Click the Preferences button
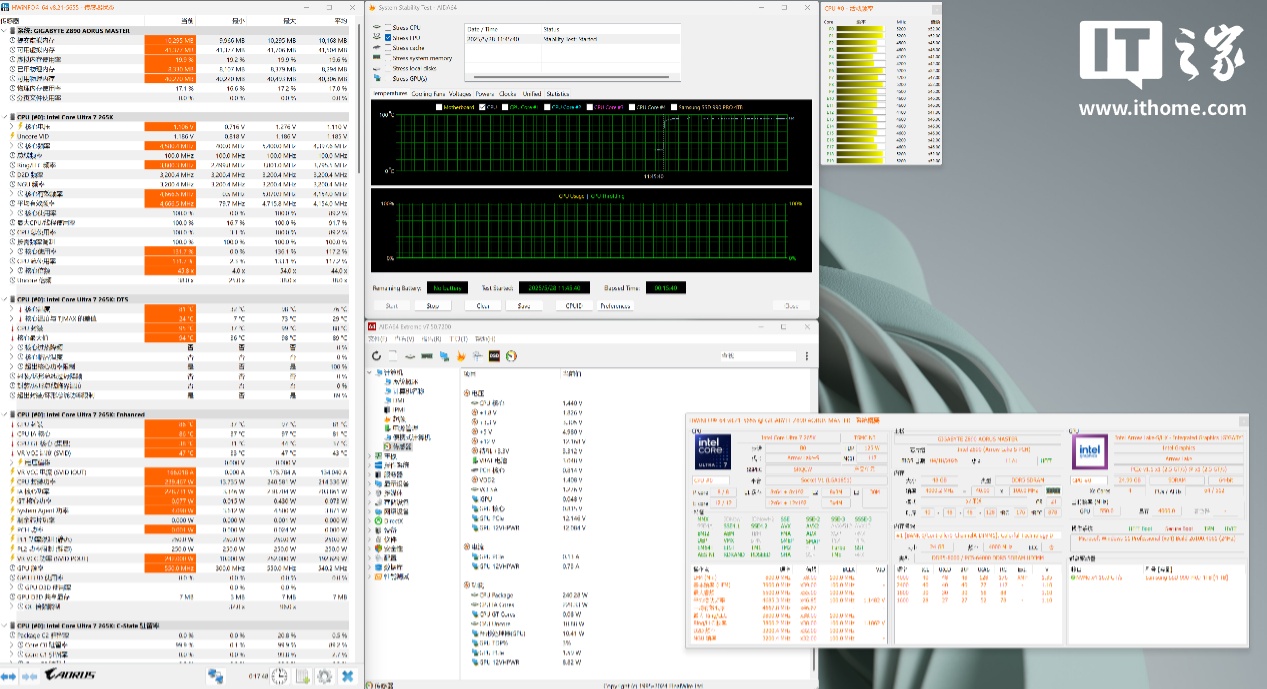1267x689 pixels. point(615,306)
